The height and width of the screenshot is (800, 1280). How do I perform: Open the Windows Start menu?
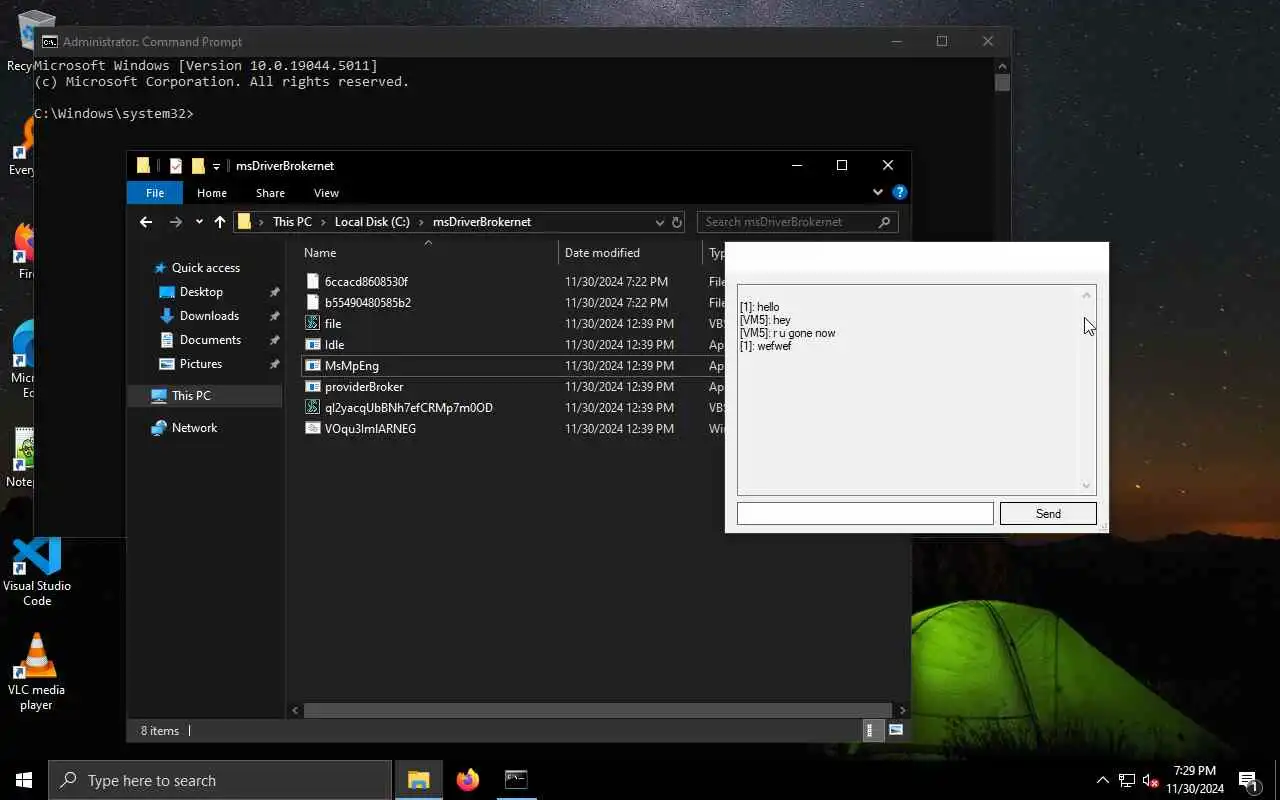24,780
